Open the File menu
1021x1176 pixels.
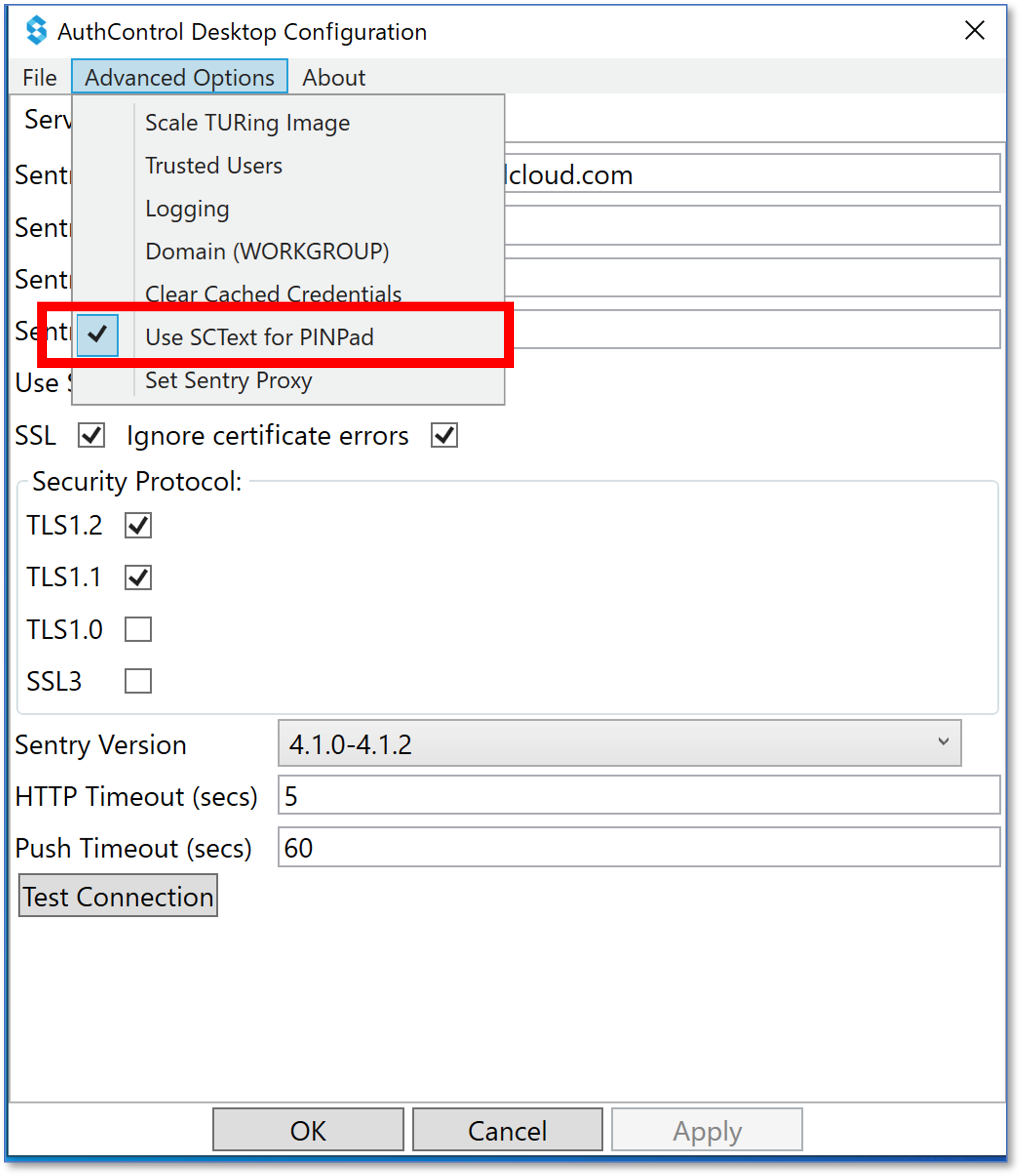pyautogui.click(x=39, y=77)
